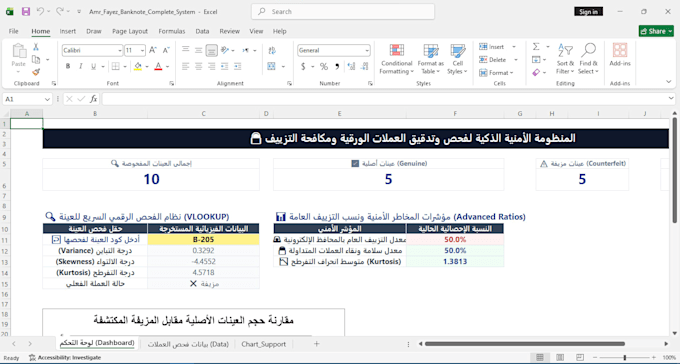680x364 pixels.
Task: Add a new sheet with plus icon
Action: tap(317, 344)
